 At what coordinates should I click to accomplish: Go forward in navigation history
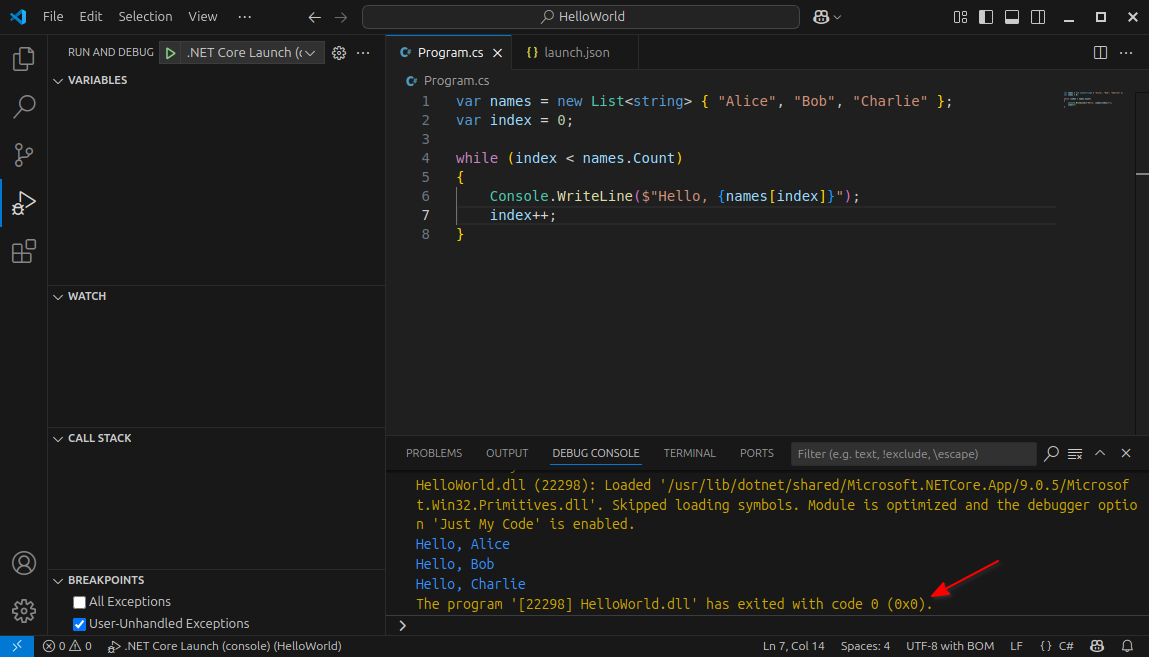(x=341, y=17)
